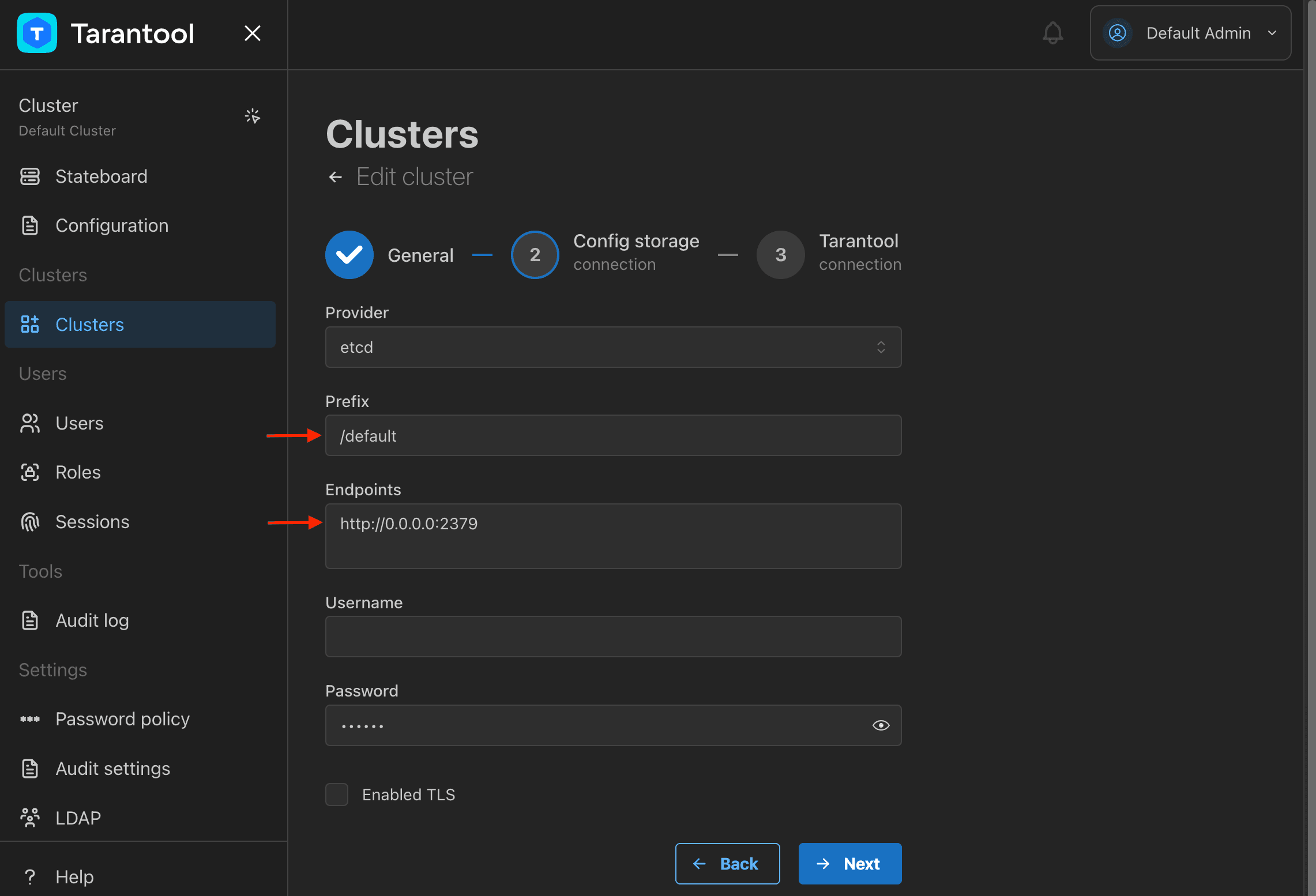Viewport: 1316px width, 896px height.
Task: Click the LDAP group icon
Action: 30,818
